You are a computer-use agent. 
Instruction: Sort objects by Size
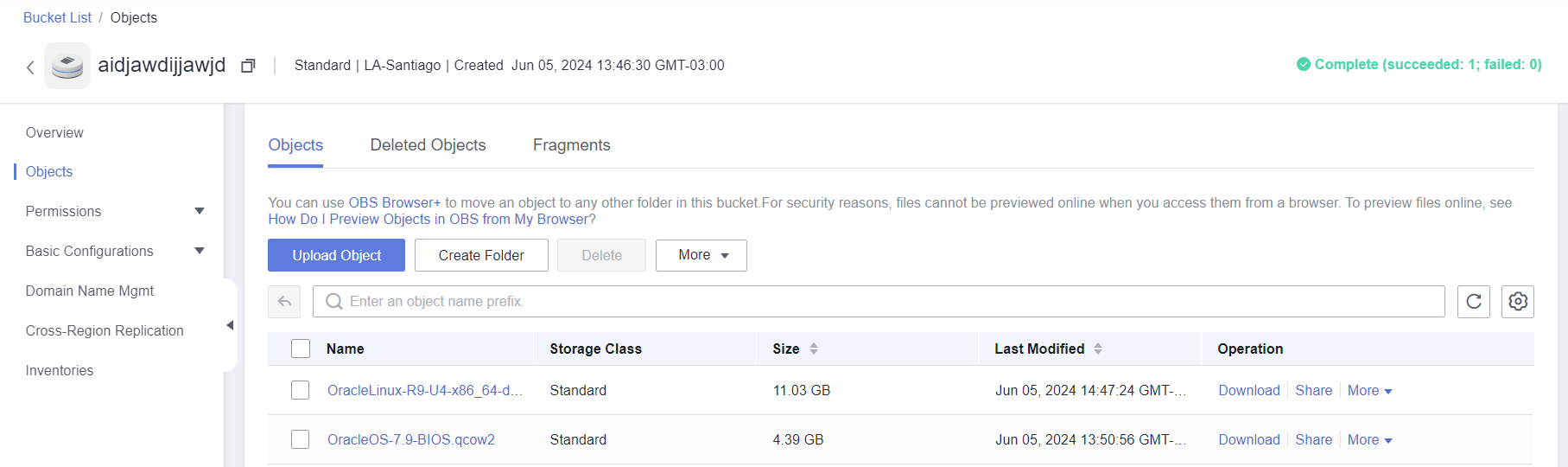click(x=813, y=349)
